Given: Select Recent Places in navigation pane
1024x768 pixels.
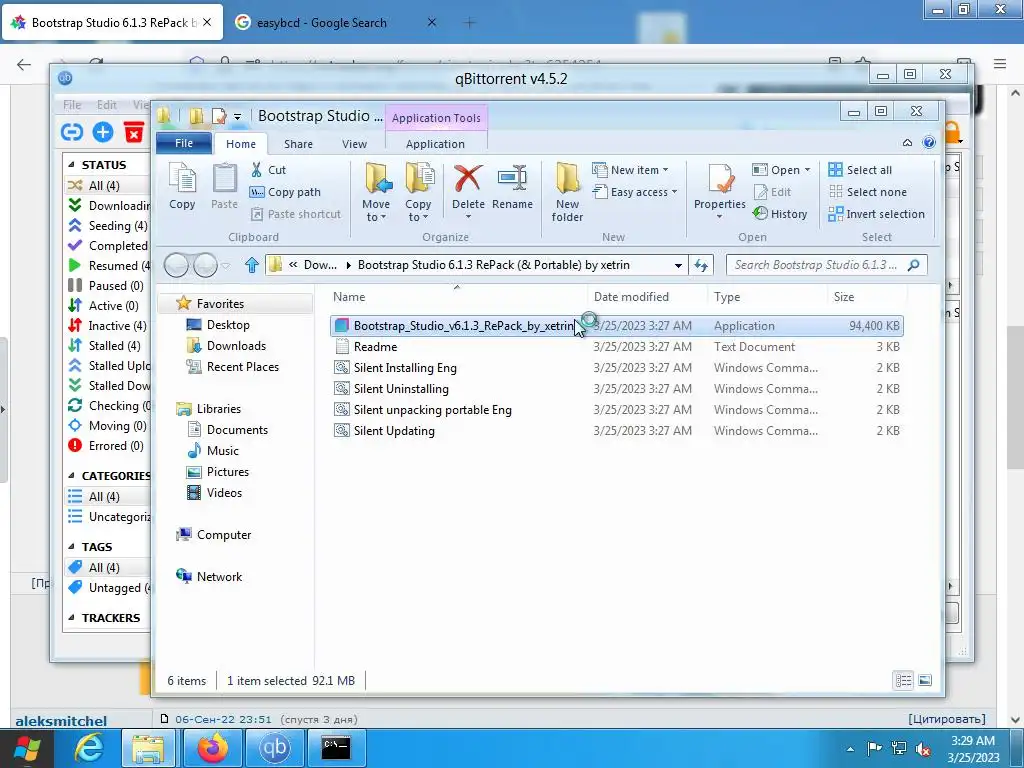Looking at the screenshot, I should coord(242,366).
